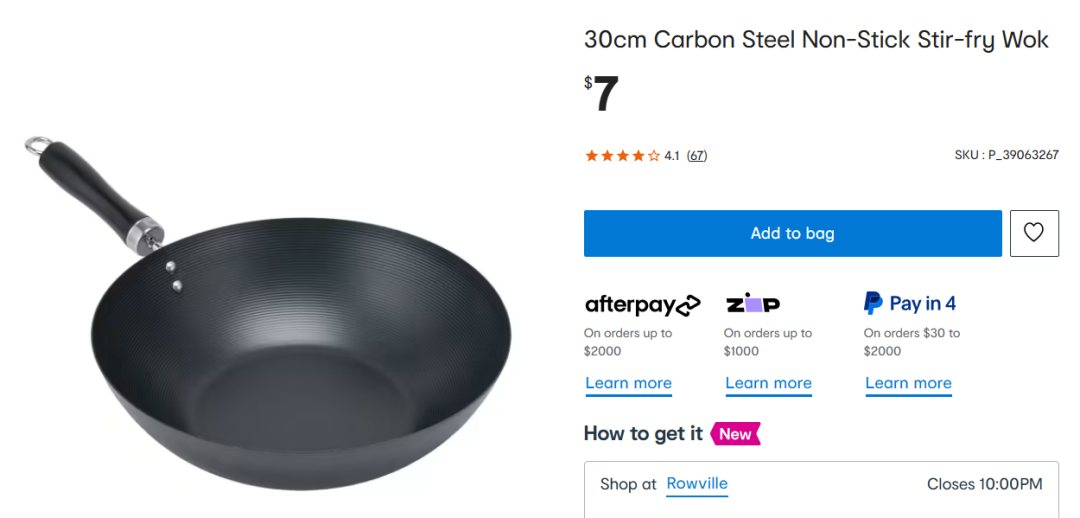Click the PayPal Pay in 4 logo

click(x=910, y=303)
